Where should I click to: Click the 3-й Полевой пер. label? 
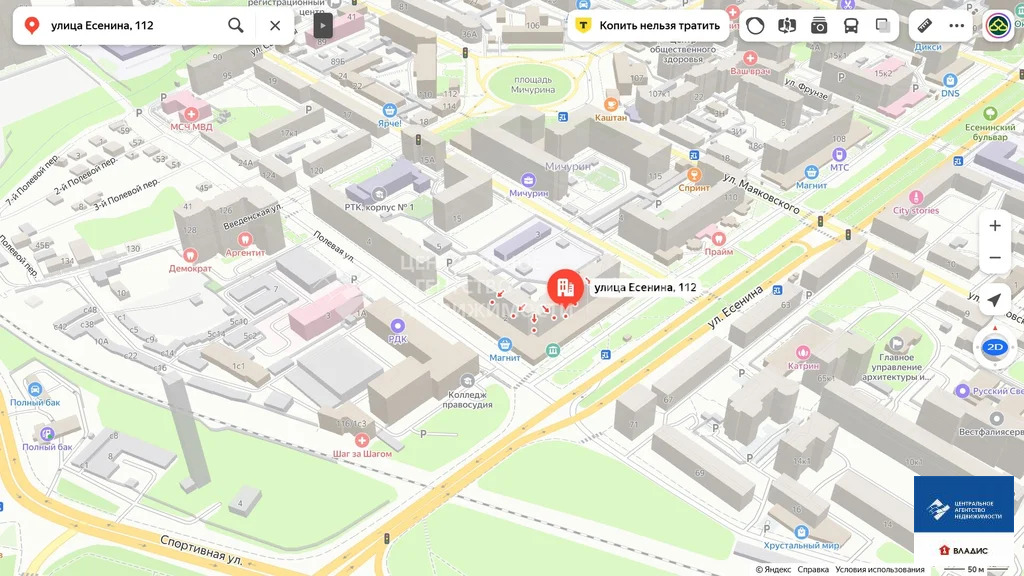[x=126, y=195]
